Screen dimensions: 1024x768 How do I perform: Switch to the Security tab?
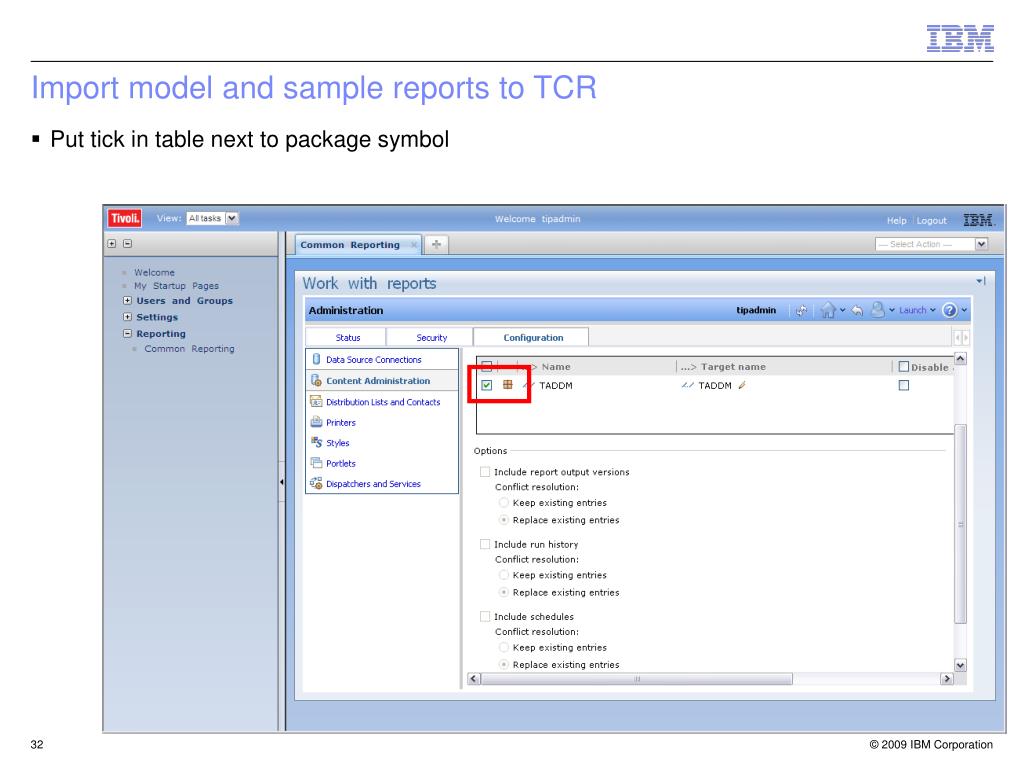coord(431,337)
